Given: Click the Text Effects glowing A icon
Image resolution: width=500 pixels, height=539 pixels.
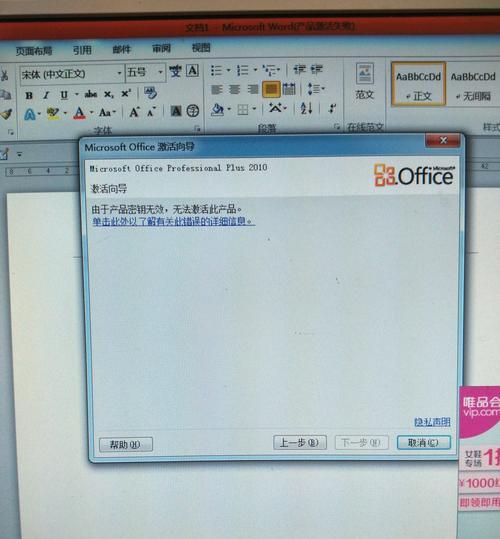Looking at the screenshot, I should click(x=30, y=114).
